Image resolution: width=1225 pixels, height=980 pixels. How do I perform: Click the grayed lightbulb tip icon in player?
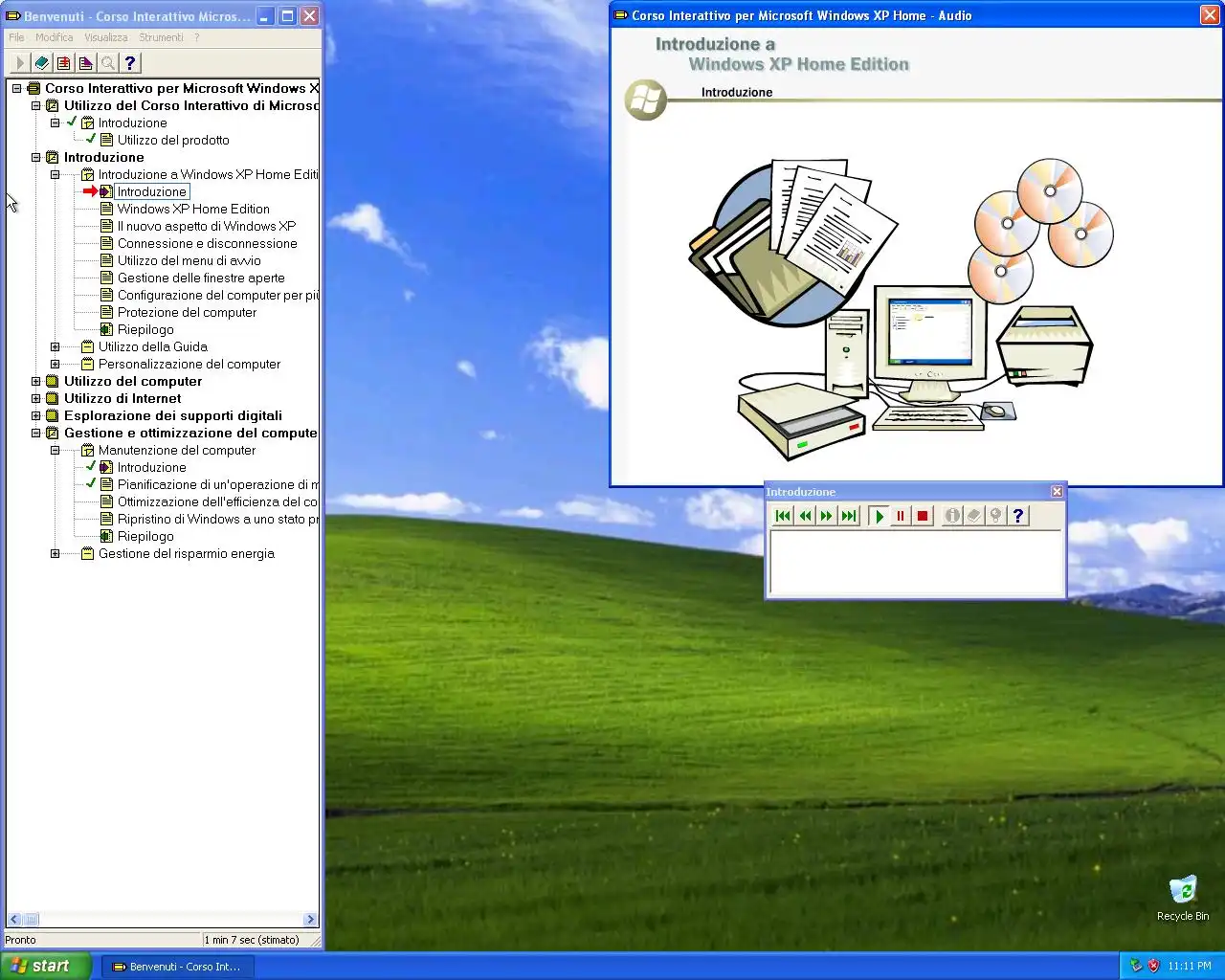pos(996,516)
